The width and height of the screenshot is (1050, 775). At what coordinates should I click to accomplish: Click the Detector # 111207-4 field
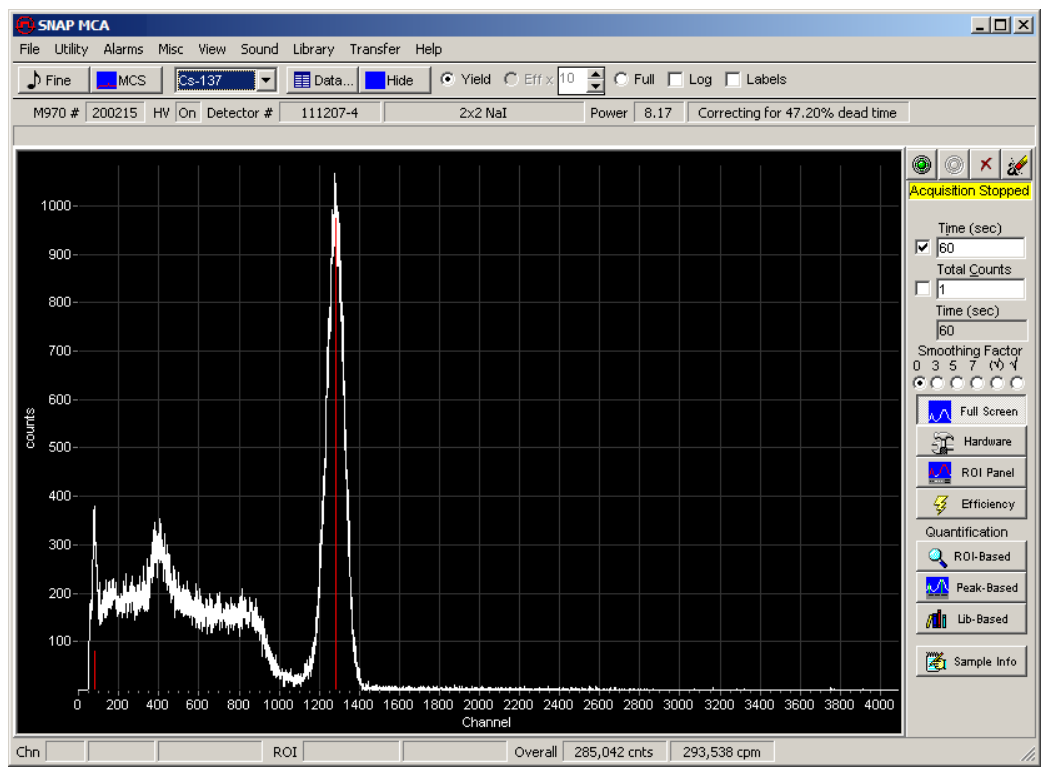point(329,113)
